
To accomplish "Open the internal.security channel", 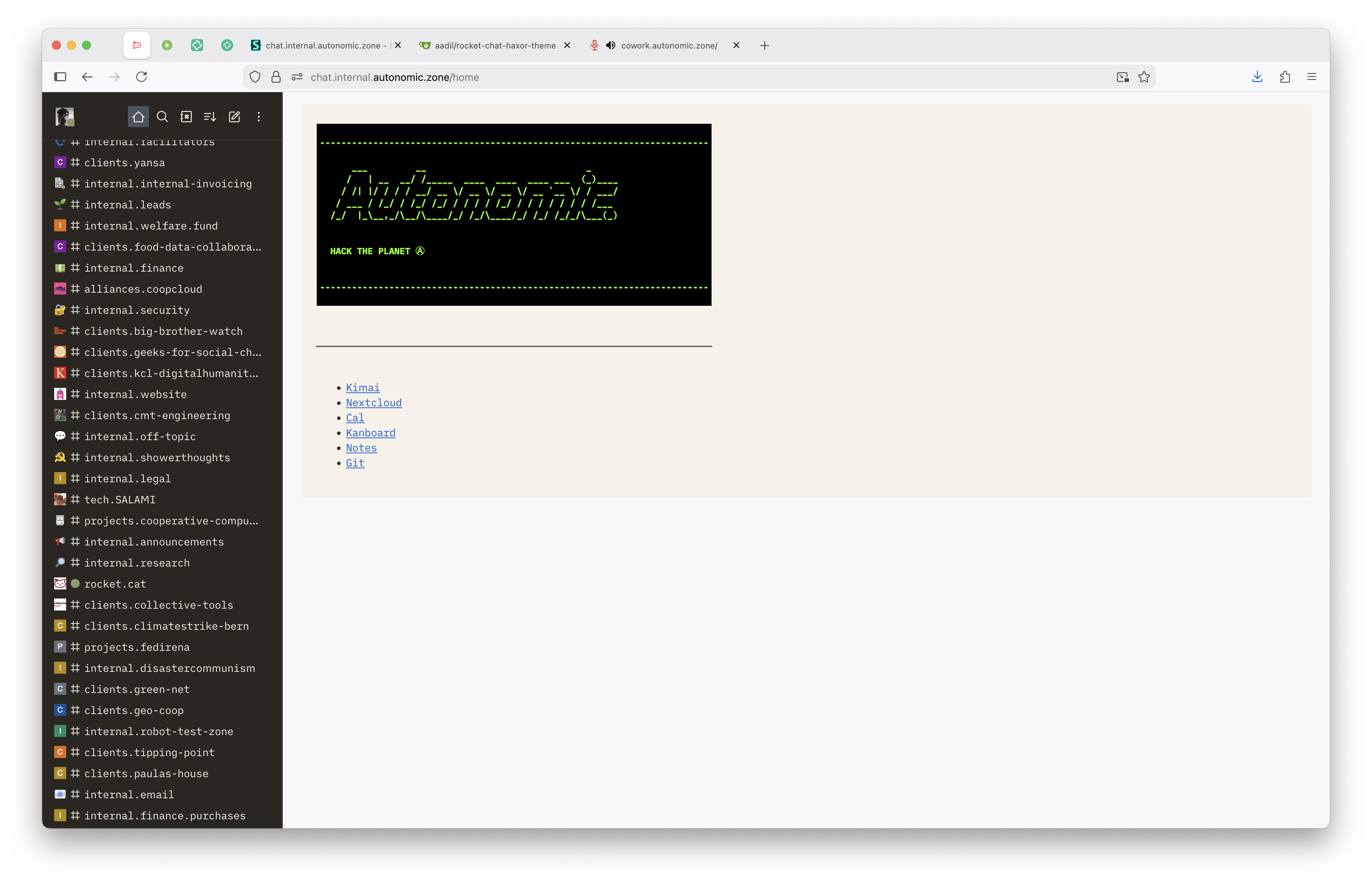I will 137,311.
